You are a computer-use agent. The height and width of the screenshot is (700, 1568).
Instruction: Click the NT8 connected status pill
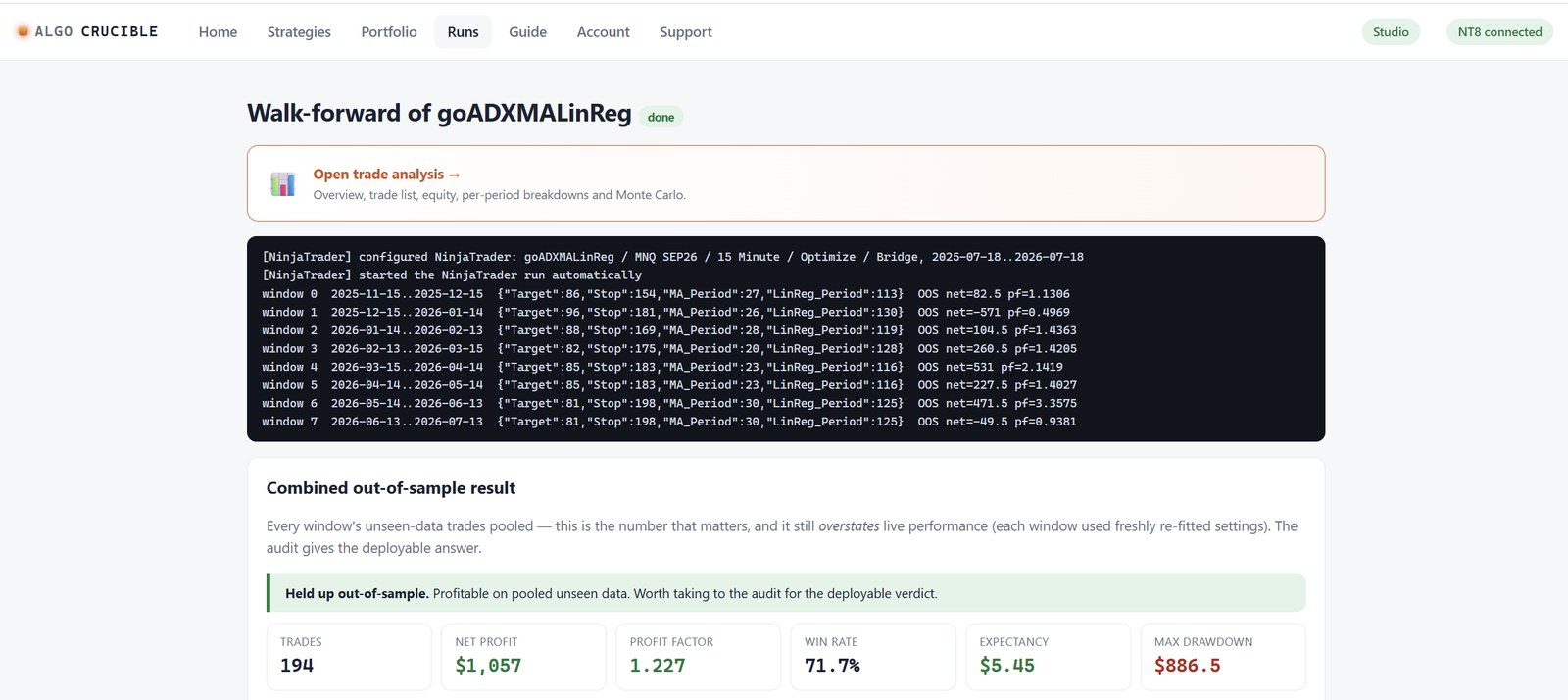[1499, 32]
